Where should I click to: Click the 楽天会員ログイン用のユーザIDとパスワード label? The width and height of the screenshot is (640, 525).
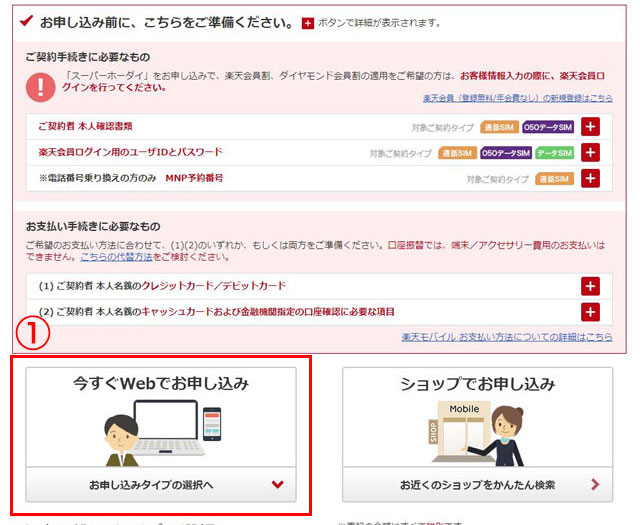[x=130, y=152]
